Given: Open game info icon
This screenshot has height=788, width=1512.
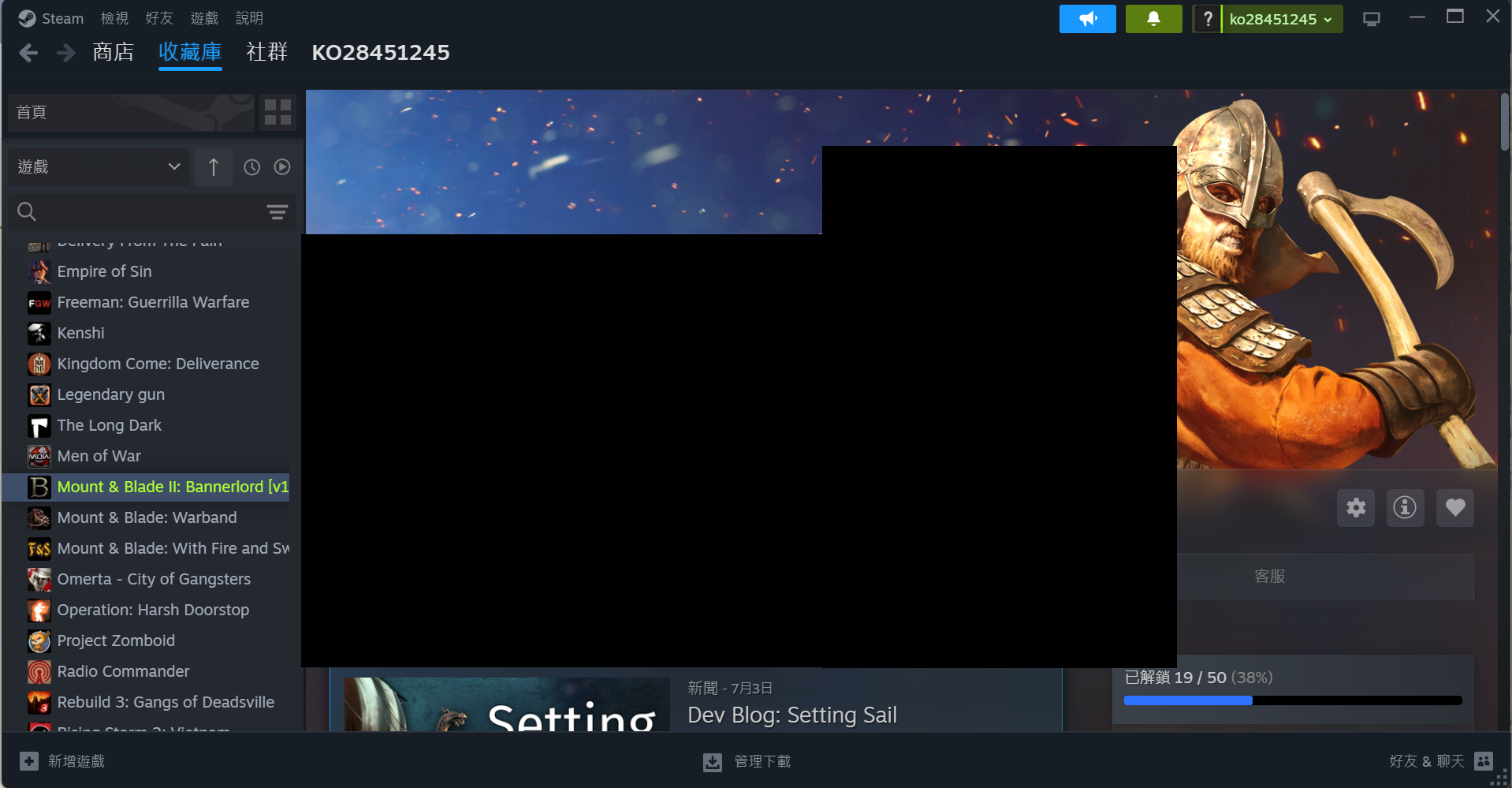Looking at the screenshot, I should (1405, 507).
